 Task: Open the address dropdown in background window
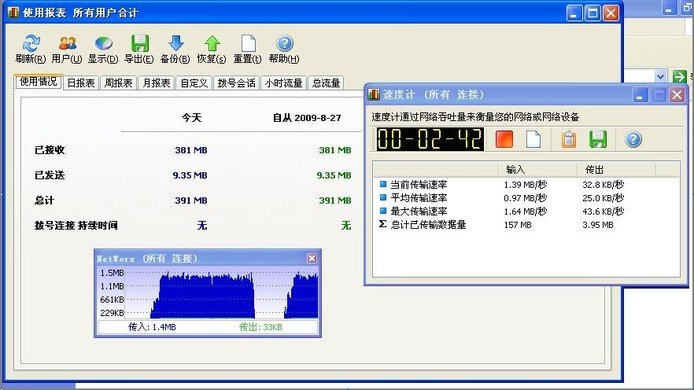pyautogui.click(x=660, y=76)
